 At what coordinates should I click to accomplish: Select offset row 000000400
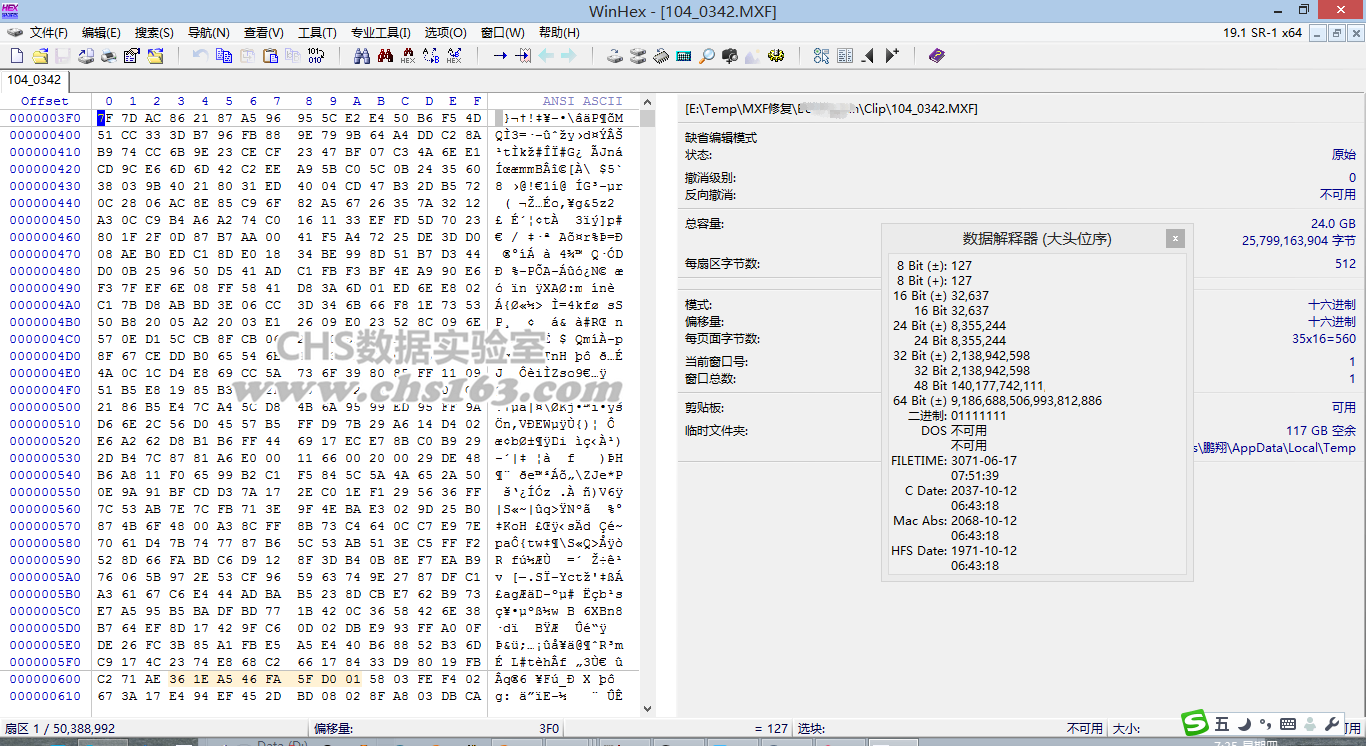click(x=45, y=135)
